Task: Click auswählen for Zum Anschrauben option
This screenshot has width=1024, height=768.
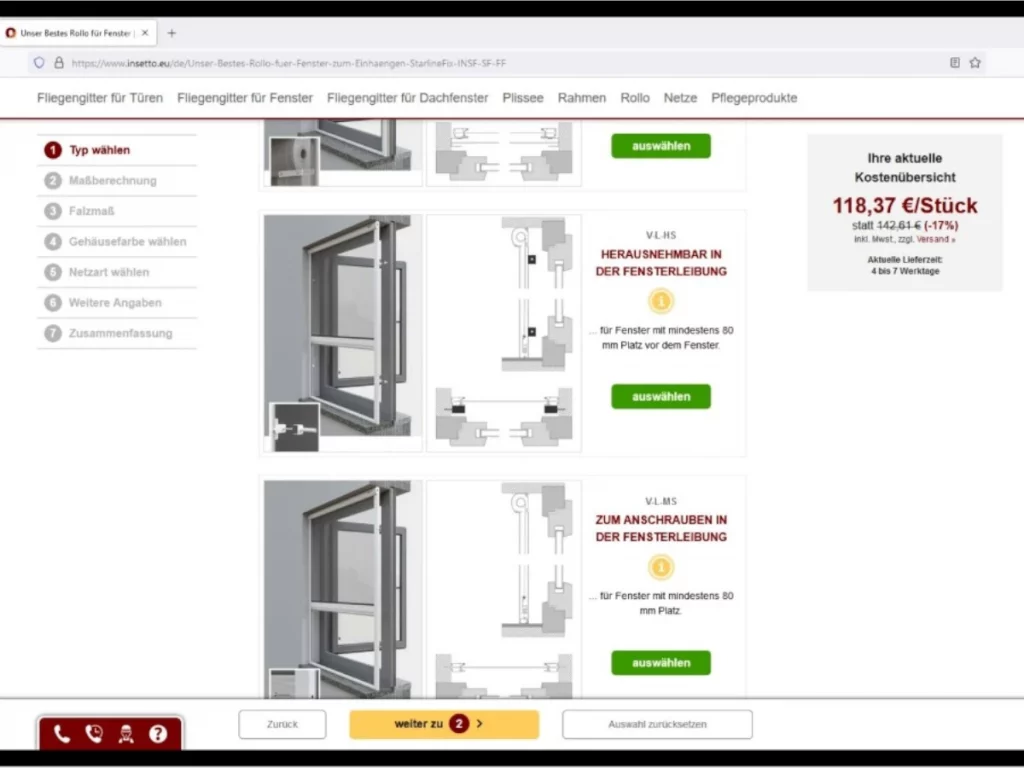Action: 661,662
